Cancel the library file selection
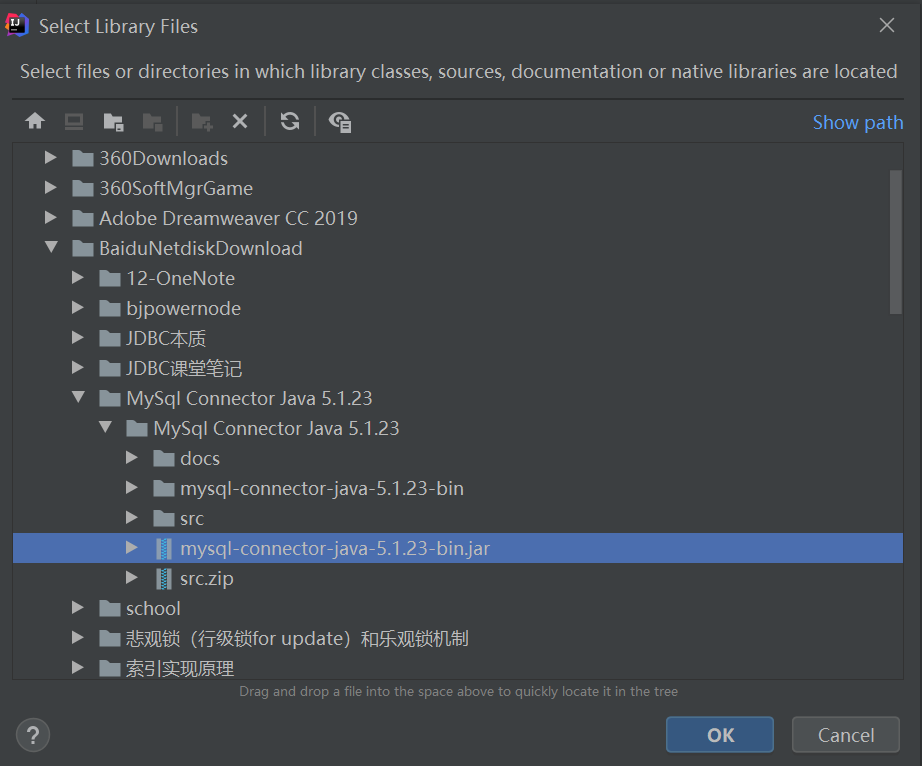This screenshot has height=766, width=922. 846,735
